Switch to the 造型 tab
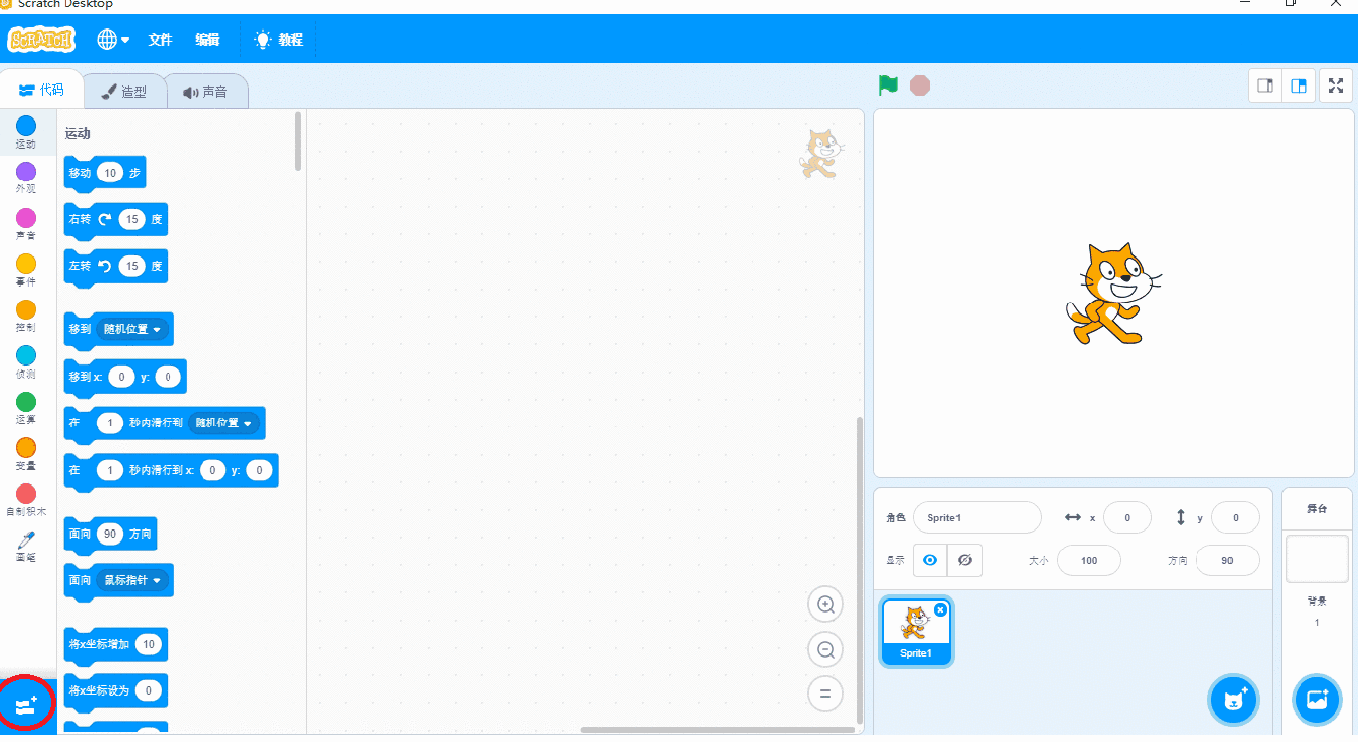Screen dimensions: 1358x742 [124, 92]
